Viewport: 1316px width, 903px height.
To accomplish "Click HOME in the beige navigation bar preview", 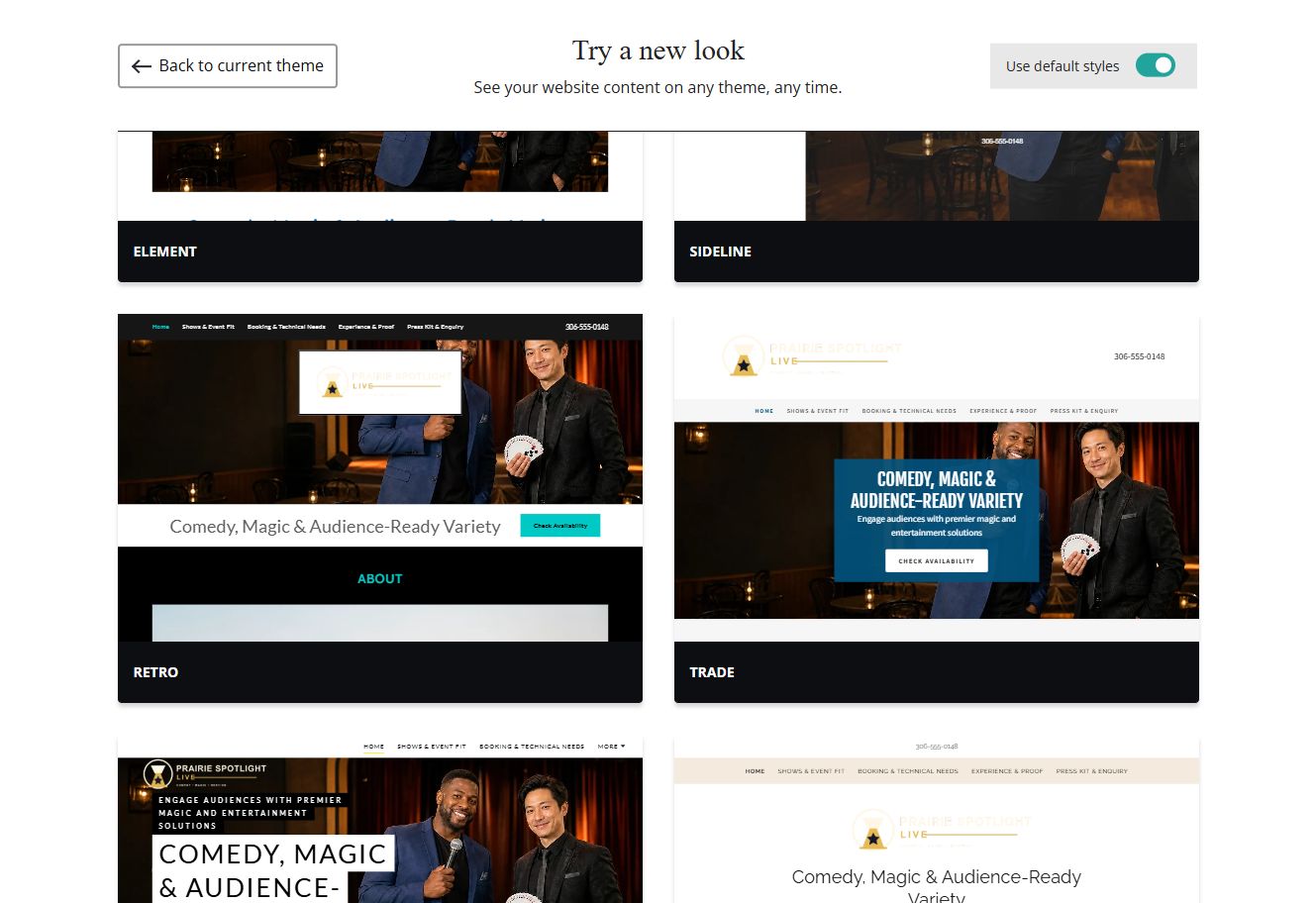I will [x=755, y=771].
